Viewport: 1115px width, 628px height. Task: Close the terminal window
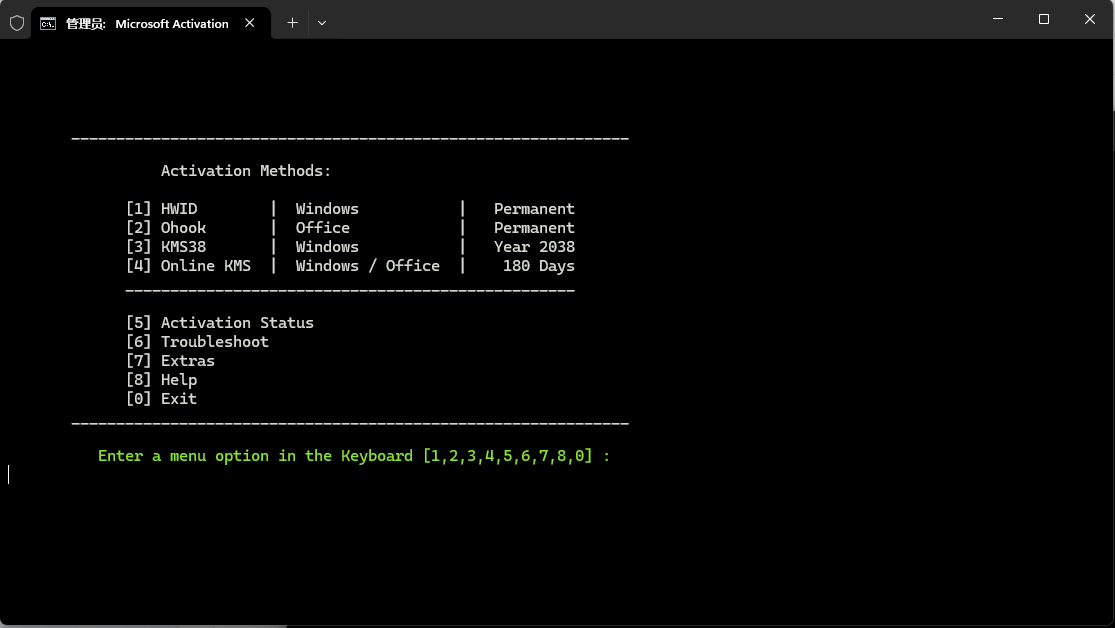coord(1089,19)
